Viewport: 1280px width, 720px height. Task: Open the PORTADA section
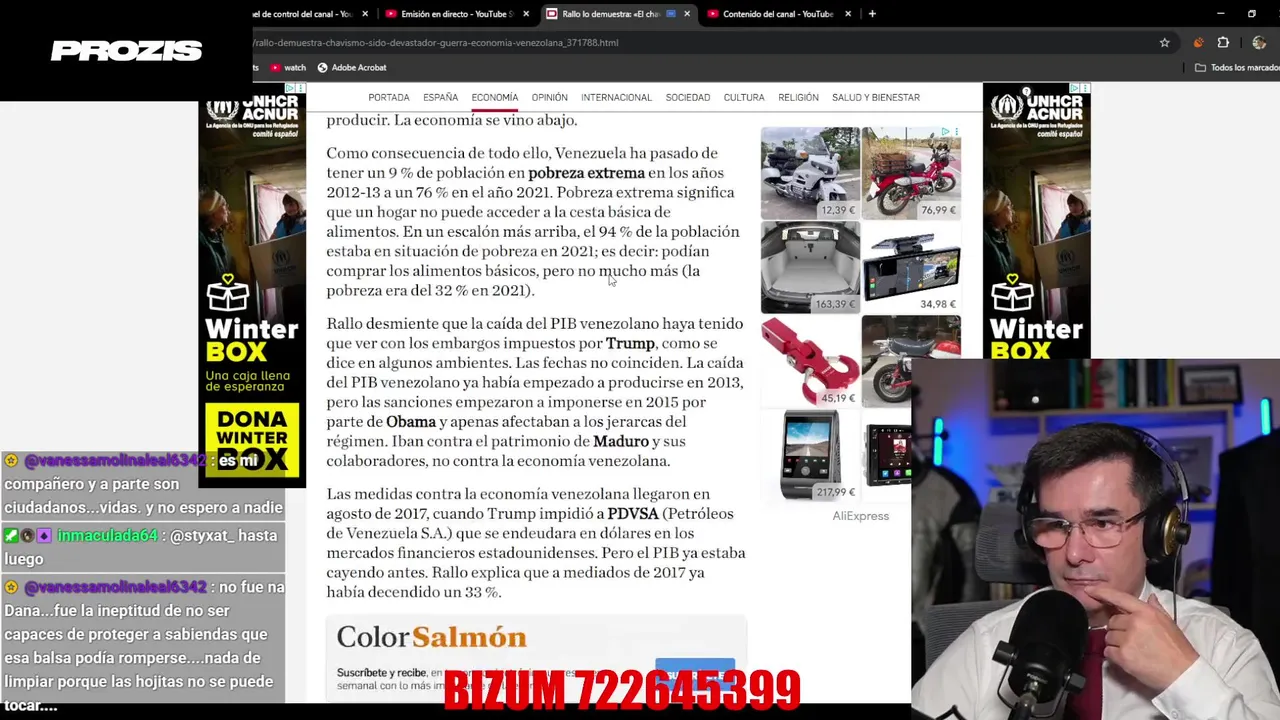(389, 98)
